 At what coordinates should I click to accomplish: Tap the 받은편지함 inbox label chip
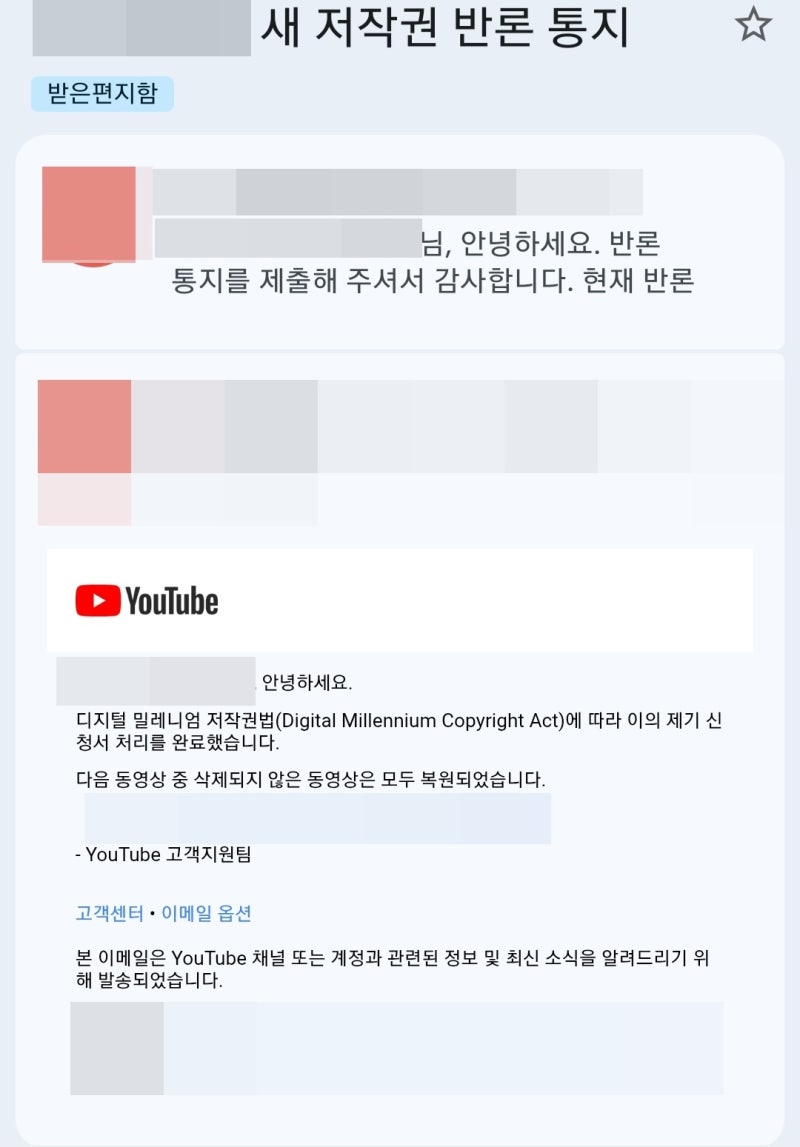point(102,94)
